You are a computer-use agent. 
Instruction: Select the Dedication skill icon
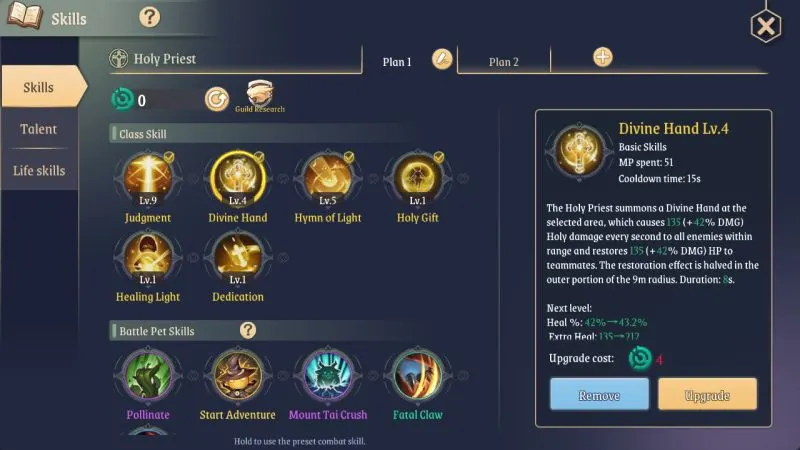pos(238,257)
